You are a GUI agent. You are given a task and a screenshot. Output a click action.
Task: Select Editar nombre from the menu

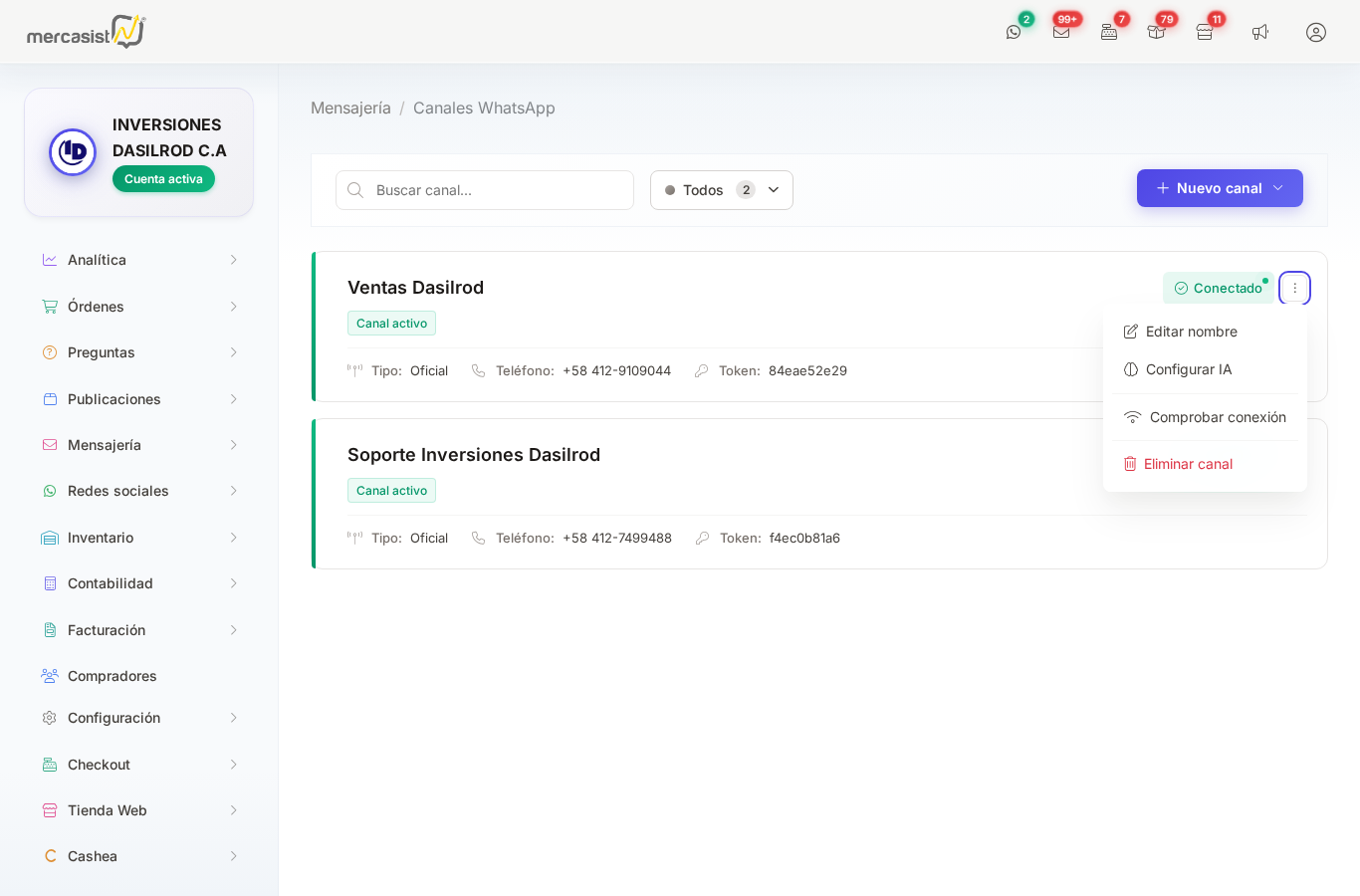(x=1191, y=332)
